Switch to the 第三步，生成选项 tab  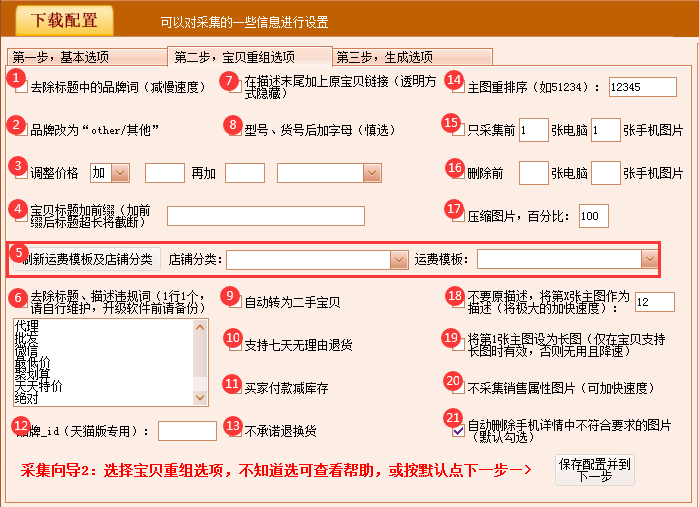coord(412,57)
